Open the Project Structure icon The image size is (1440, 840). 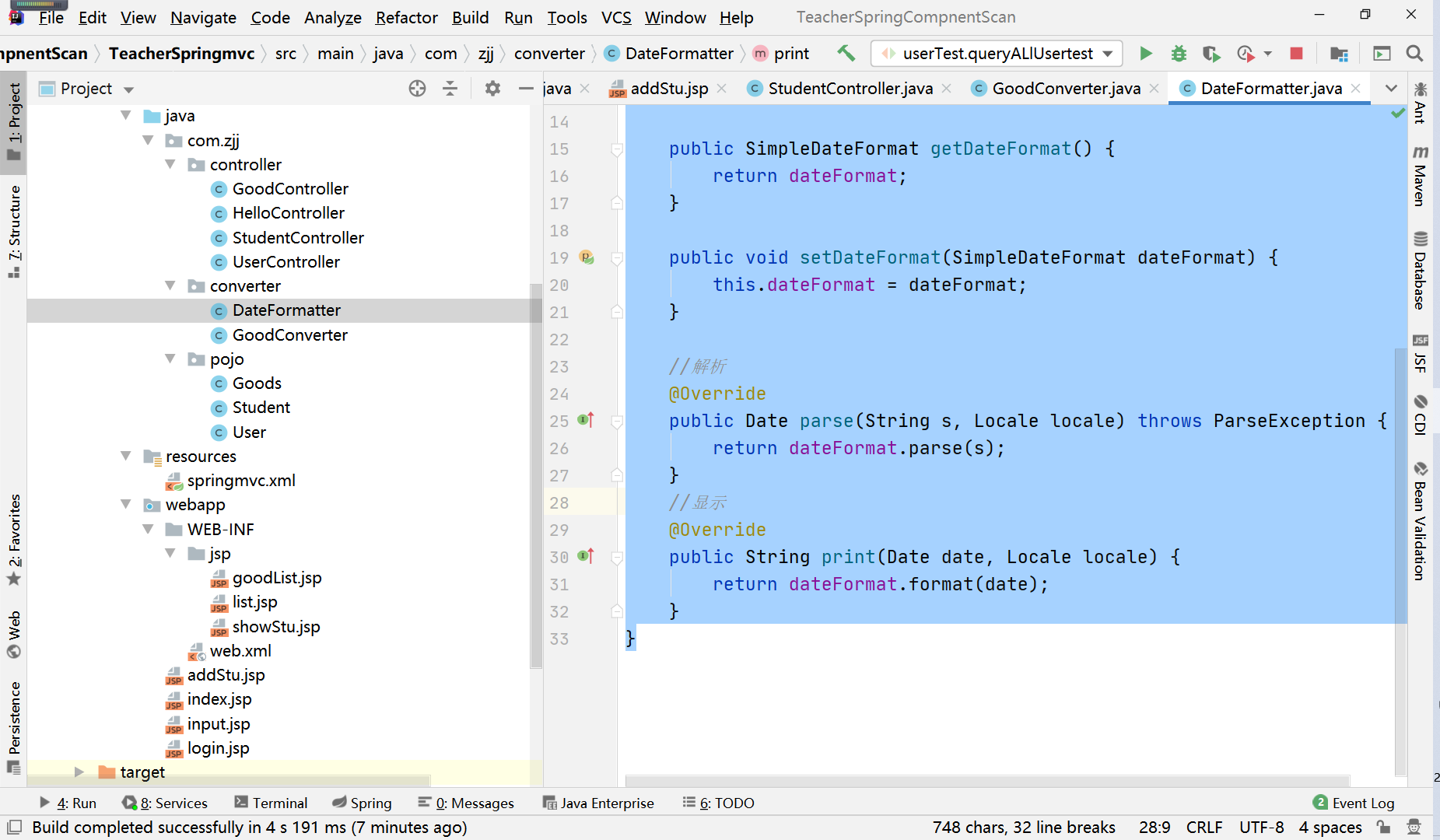click(x=1339, y=54)
